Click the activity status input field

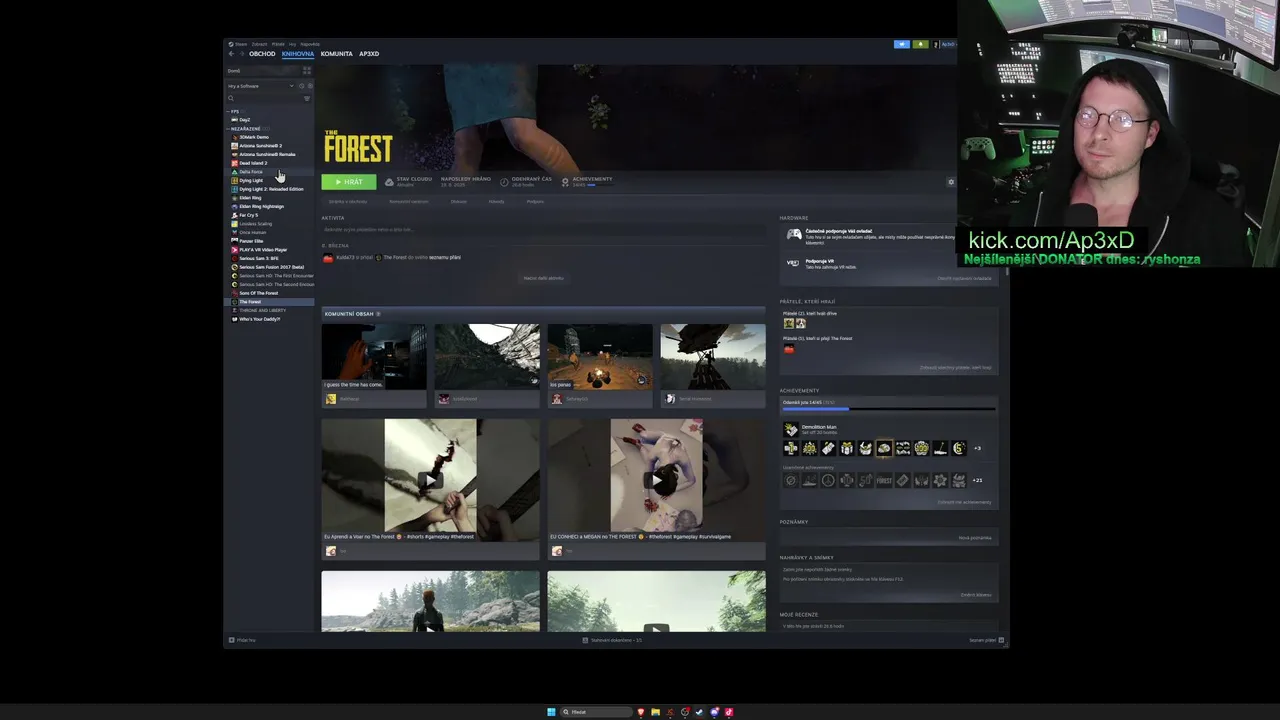(x=543, y=230)
